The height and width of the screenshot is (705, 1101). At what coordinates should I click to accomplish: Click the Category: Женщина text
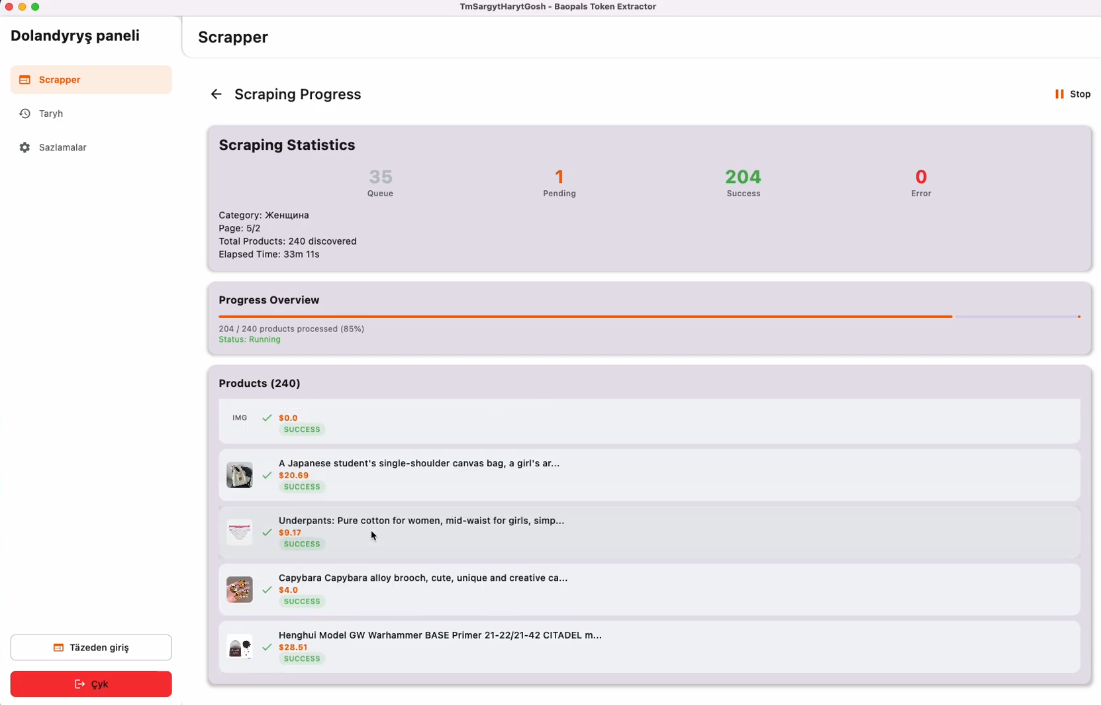(263, 216)
